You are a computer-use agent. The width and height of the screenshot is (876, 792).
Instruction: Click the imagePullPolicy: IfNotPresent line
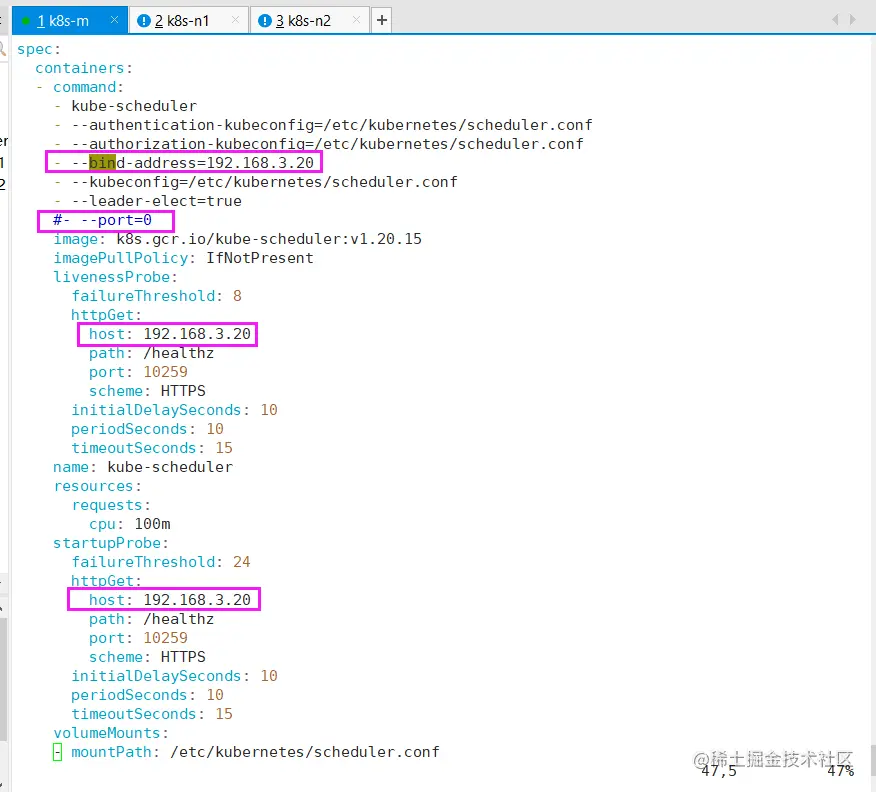click(x=183, y=258)
